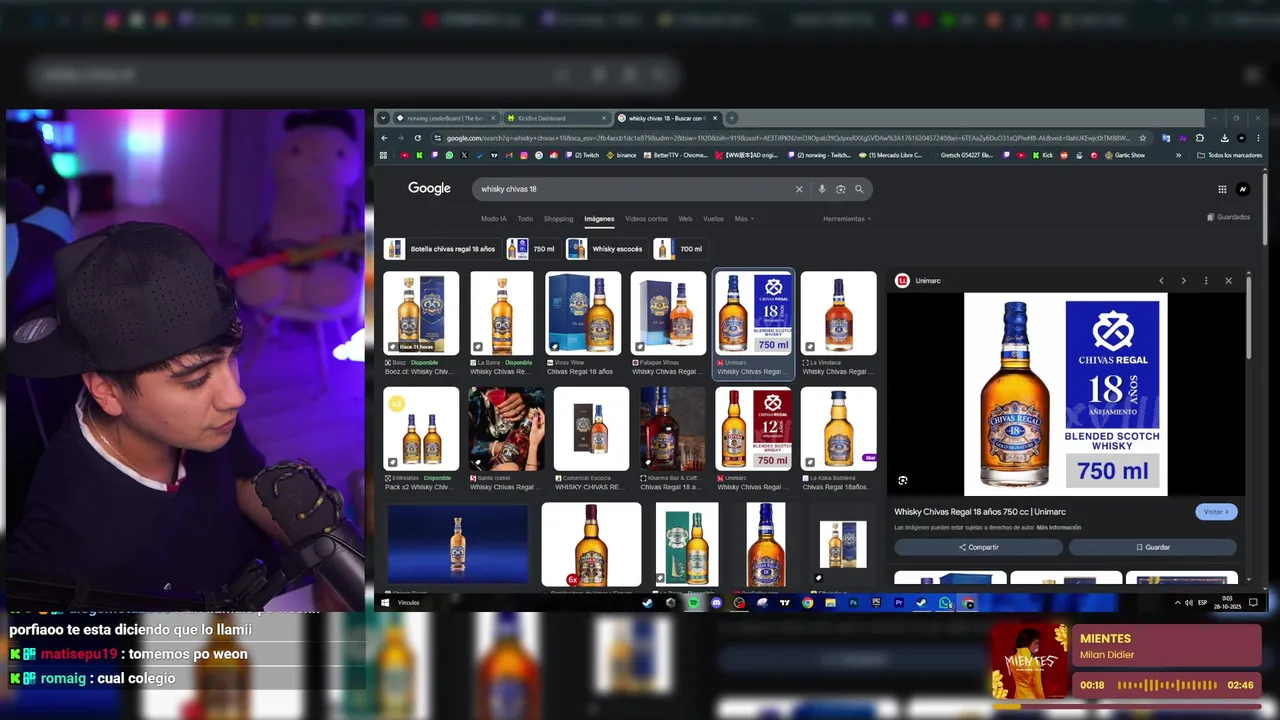Viewport: 1280px width, 720px height.
Task: Open Chrome tab search dropdown
Action: pyautogui.click(x=383, y=118)
